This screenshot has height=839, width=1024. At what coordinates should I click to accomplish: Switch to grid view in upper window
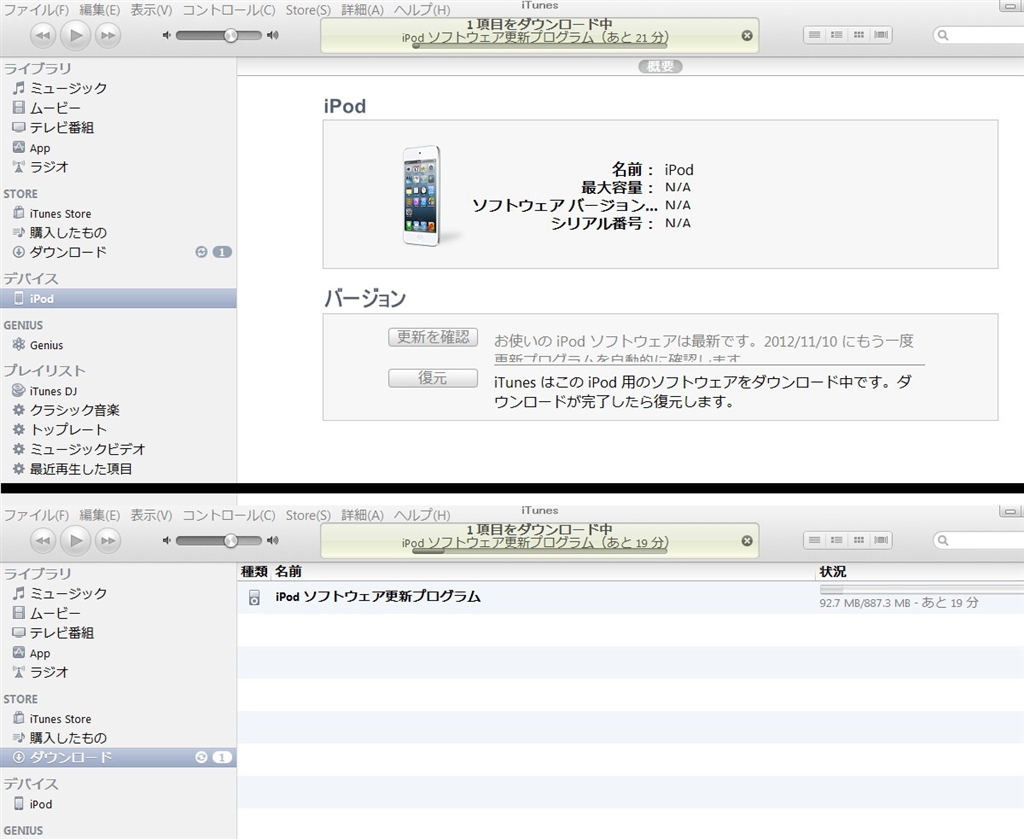coord(859,35)
